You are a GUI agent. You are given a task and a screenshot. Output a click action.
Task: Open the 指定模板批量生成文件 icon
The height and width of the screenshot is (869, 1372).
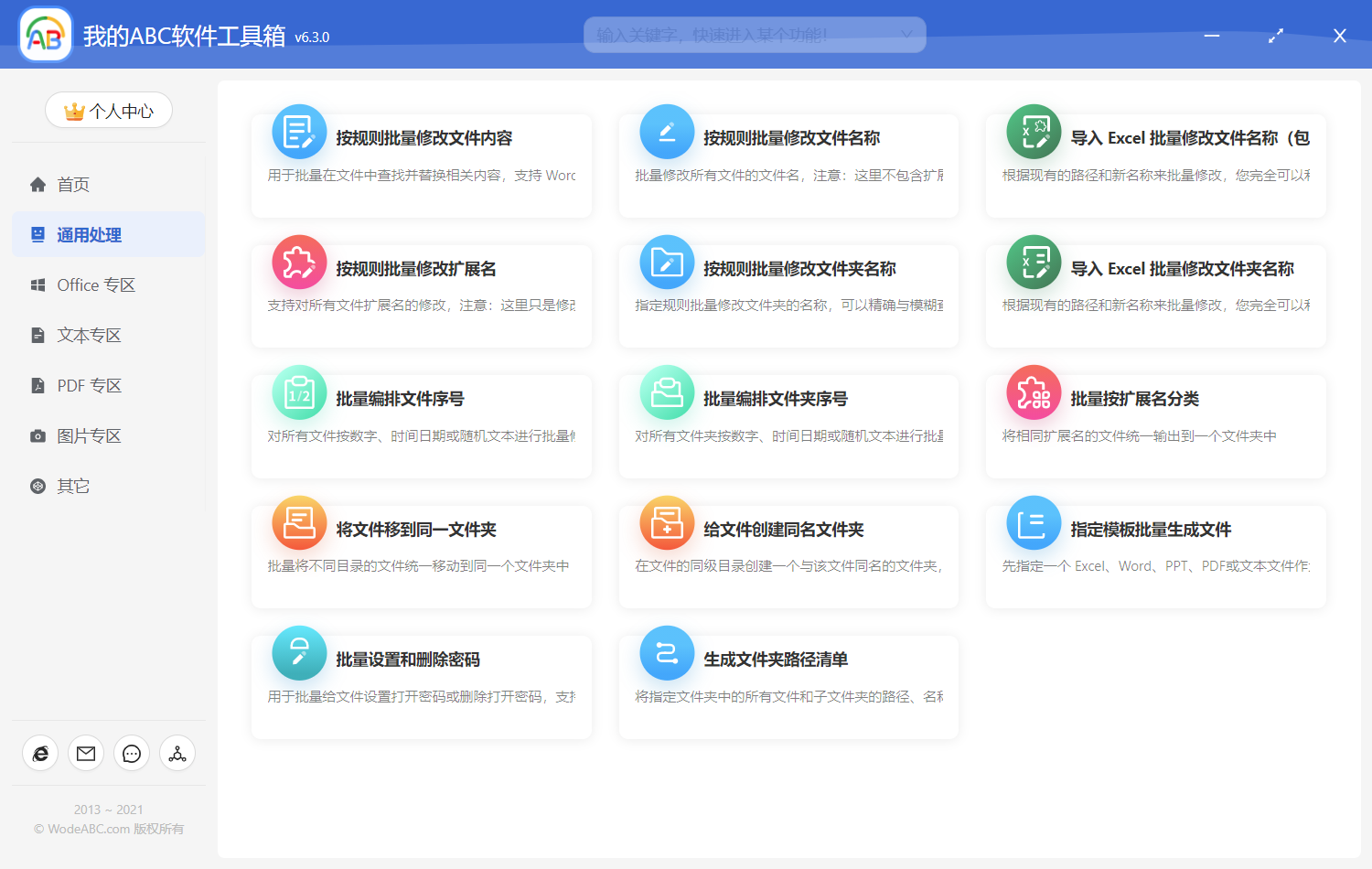[x=1033, y=522]
